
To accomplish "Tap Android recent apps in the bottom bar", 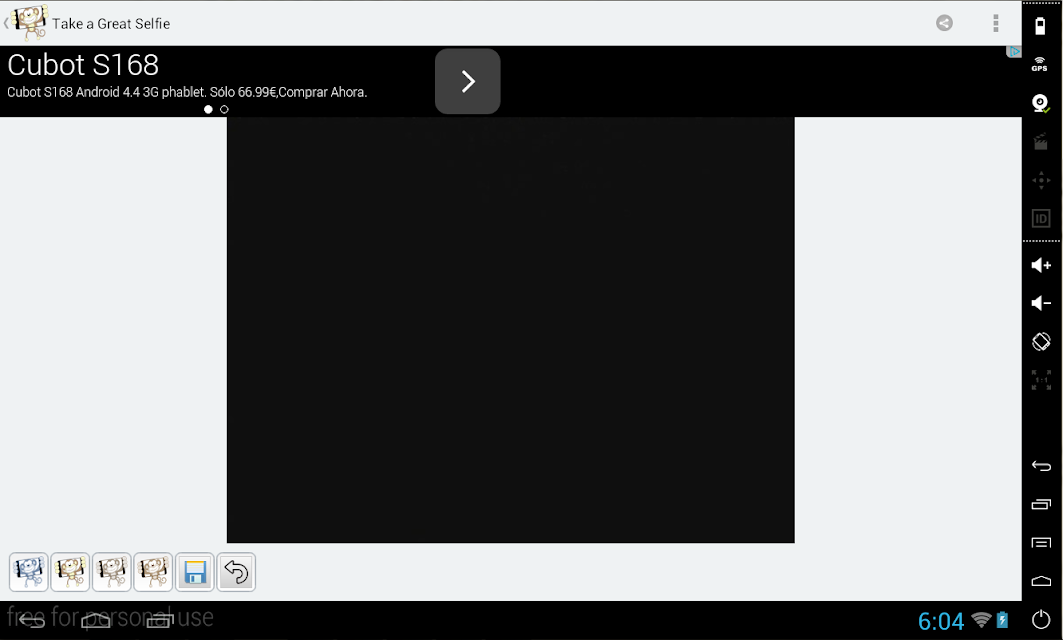I will pyautogui.click(x=160, y=620).
